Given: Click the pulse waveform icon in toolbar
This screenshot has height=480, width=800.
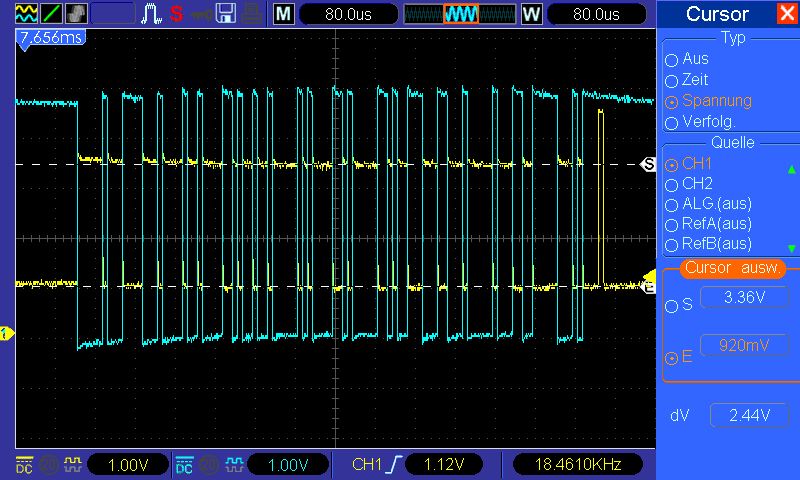Looking at the screenshot, I should [151, 14].
